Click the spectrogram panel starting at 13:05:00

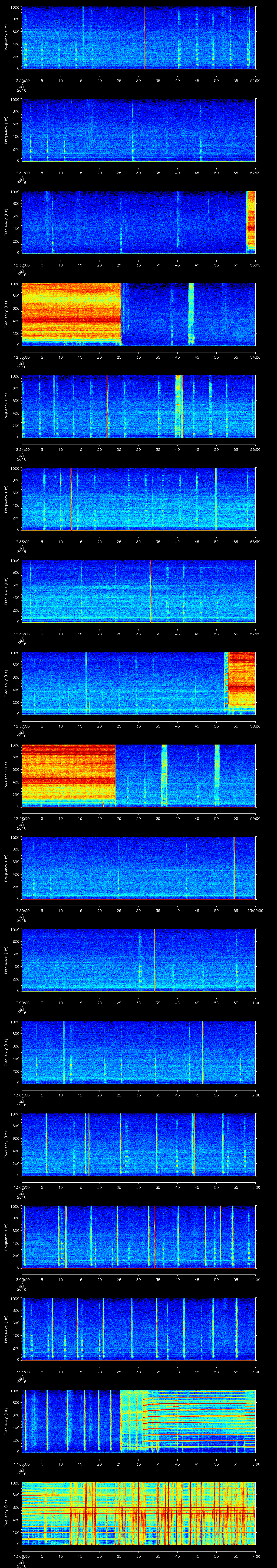click(x=138, y=1421)
